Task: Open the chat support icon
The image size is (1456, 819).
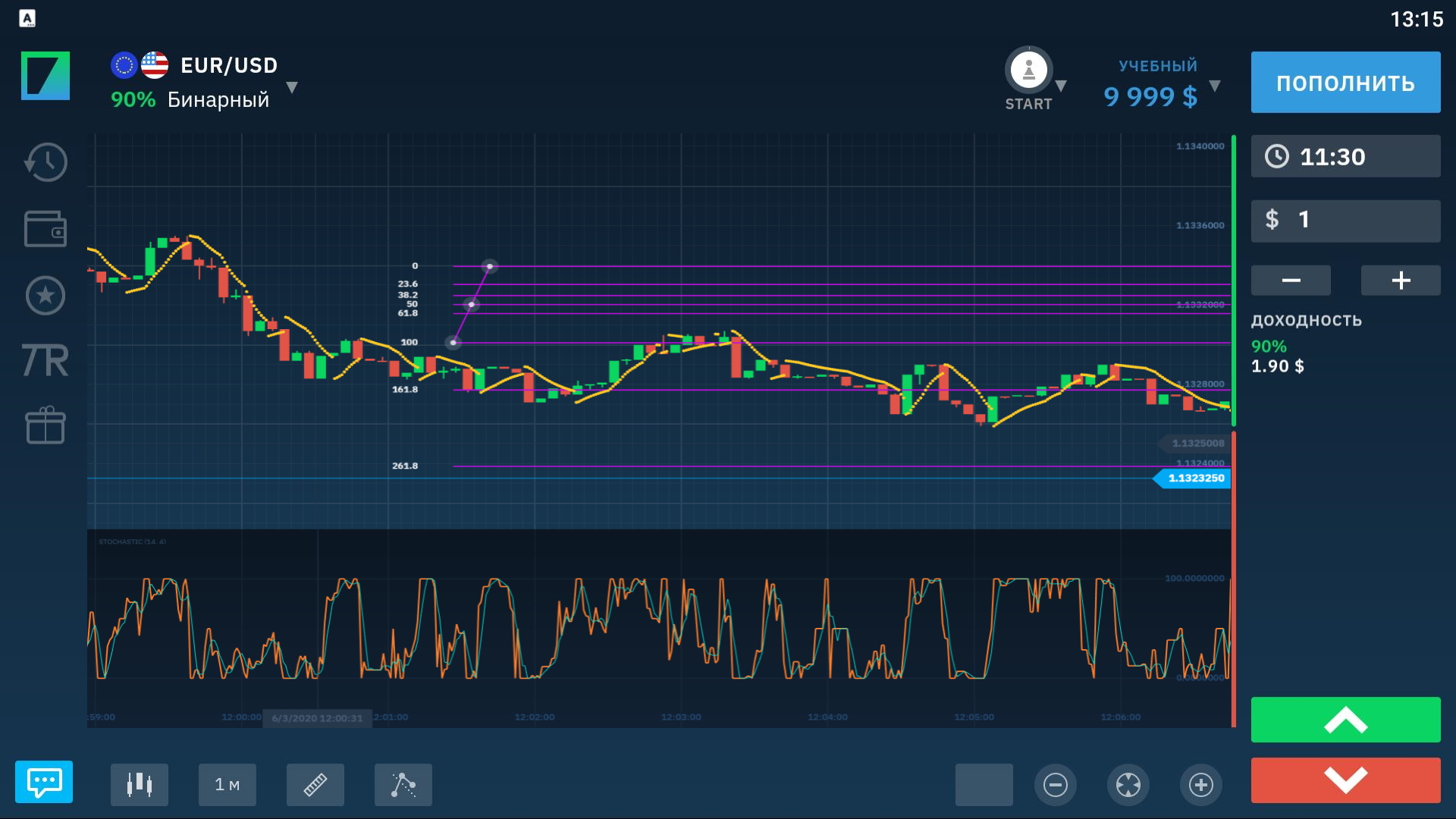Action: [x=44, y=781]
